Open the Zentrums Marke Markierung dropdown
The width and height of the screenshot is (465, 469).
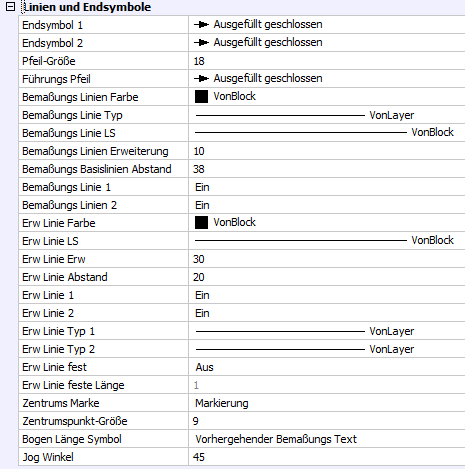click(327, 403)
